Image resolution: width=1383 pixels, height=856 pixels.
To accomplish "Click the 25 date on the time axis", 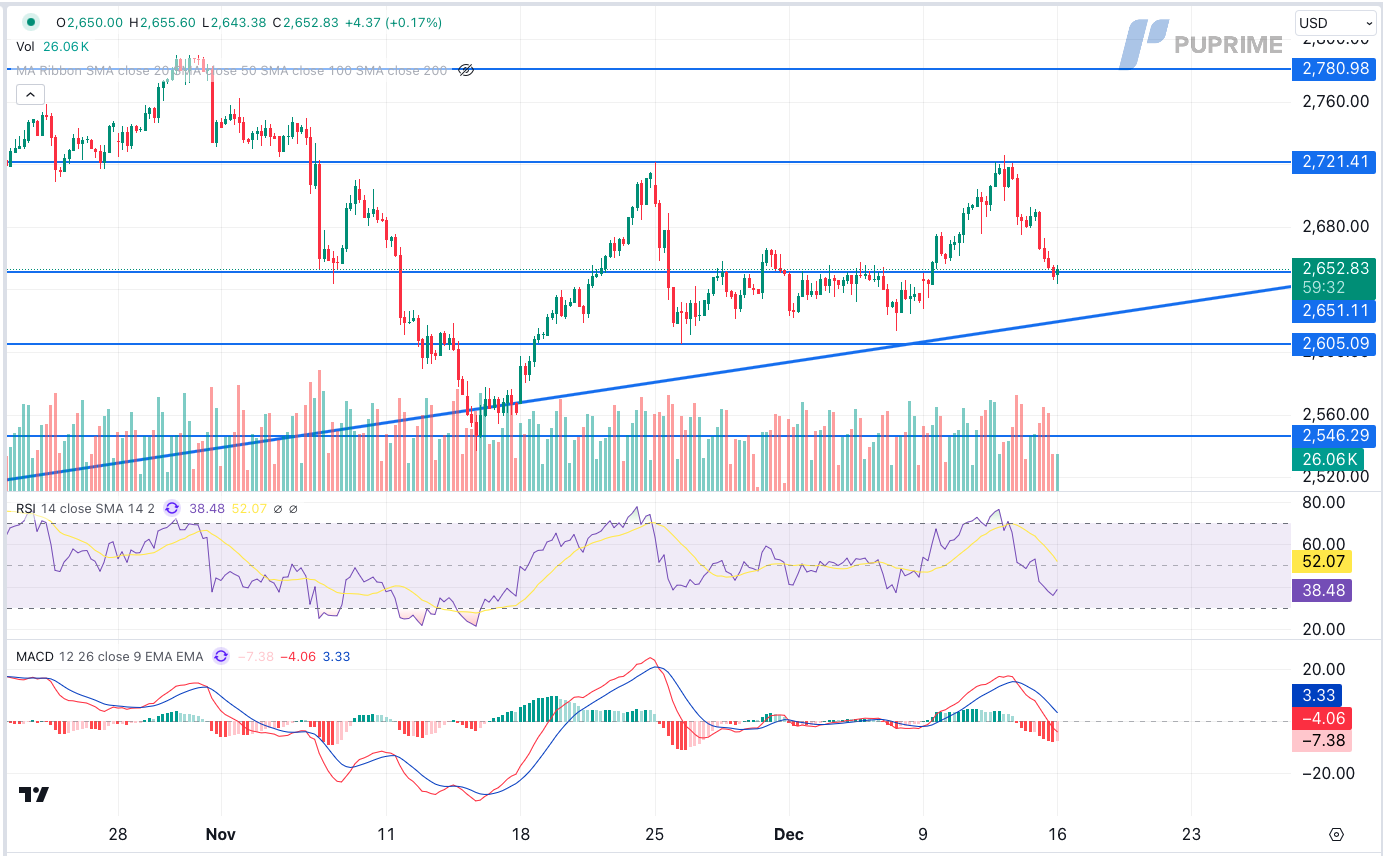I will (656, 834).
